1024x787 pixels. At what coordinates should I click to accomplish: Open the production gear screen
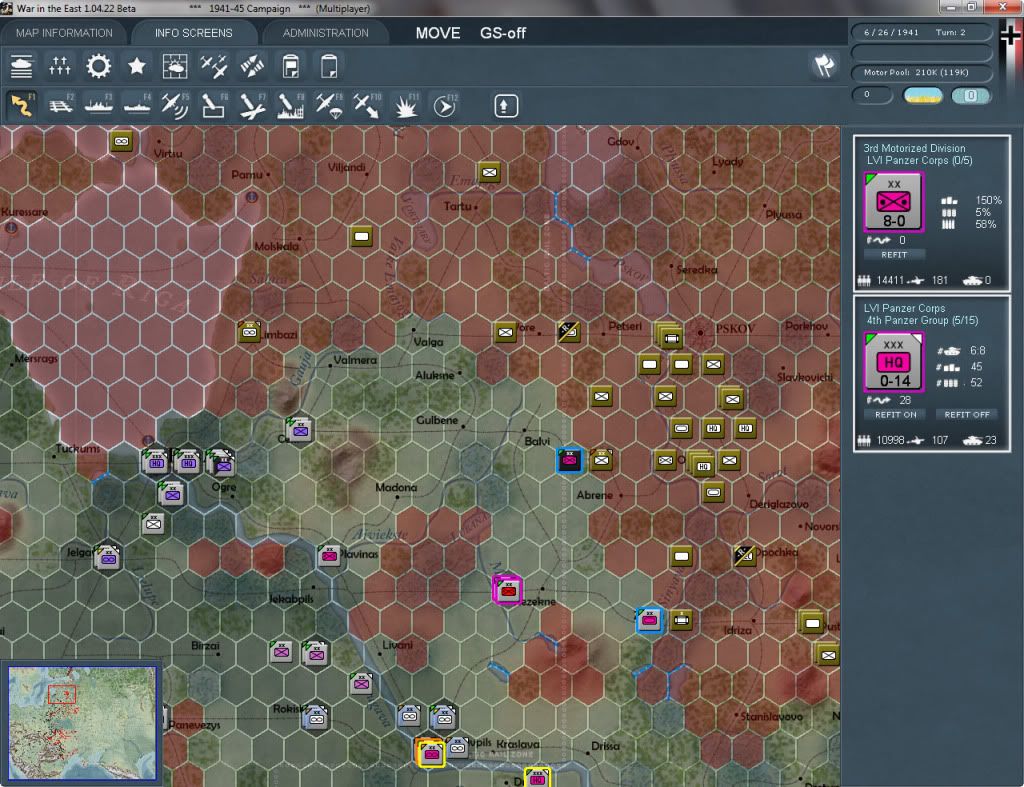click(99, 67)
